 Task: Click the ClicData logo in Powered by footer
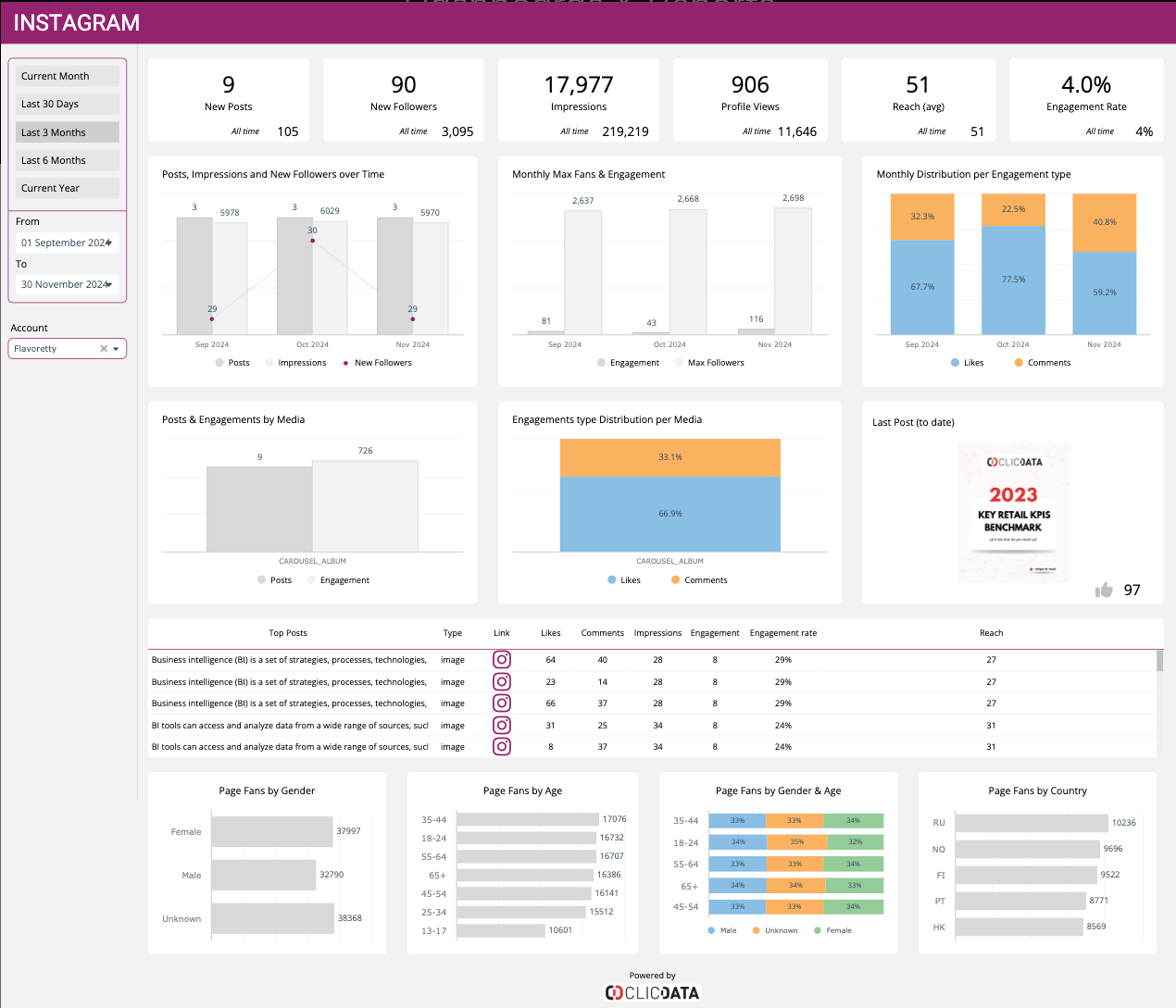click(x=651, y=991)
